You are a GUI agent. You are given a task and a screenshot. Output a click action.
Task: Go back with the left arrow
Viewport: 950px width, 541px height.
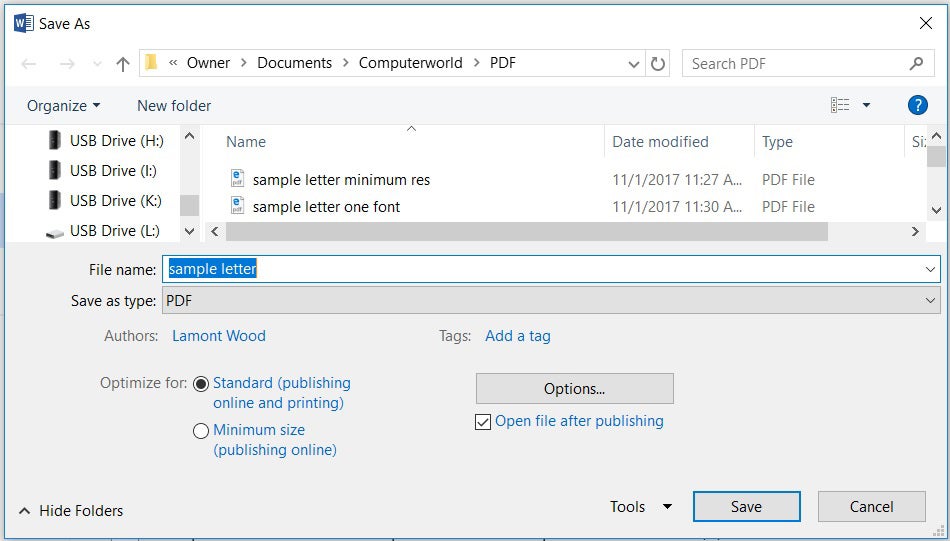(x=28, y=64)
